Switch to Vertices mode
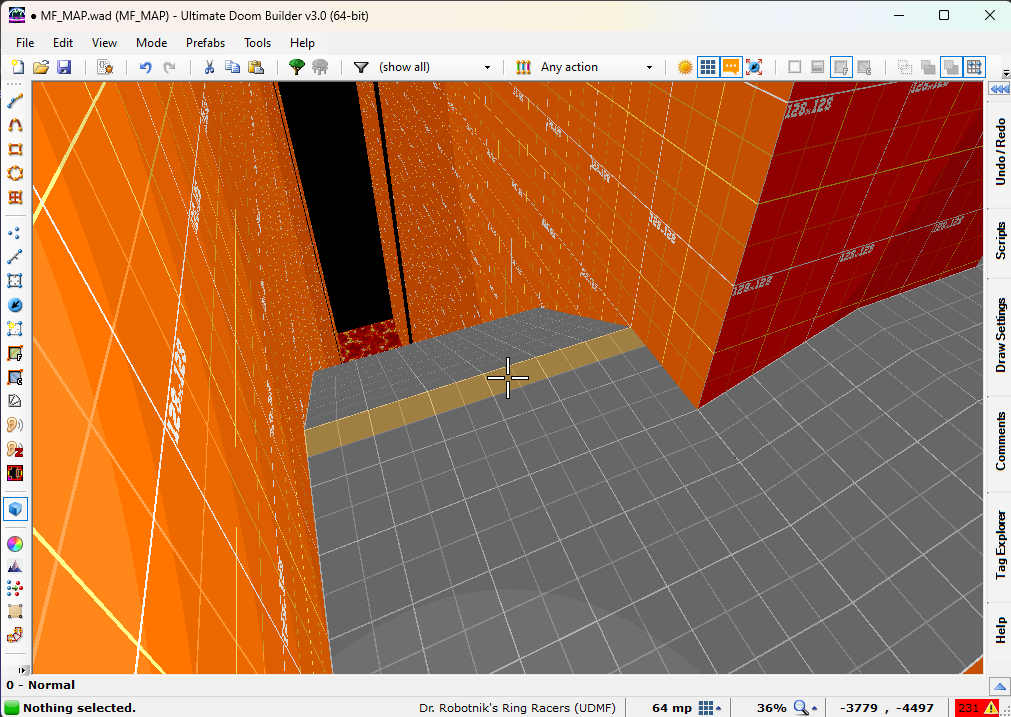Image resolution: width=1011 pixels, height=717 pixels. click(x=15, y=233)
